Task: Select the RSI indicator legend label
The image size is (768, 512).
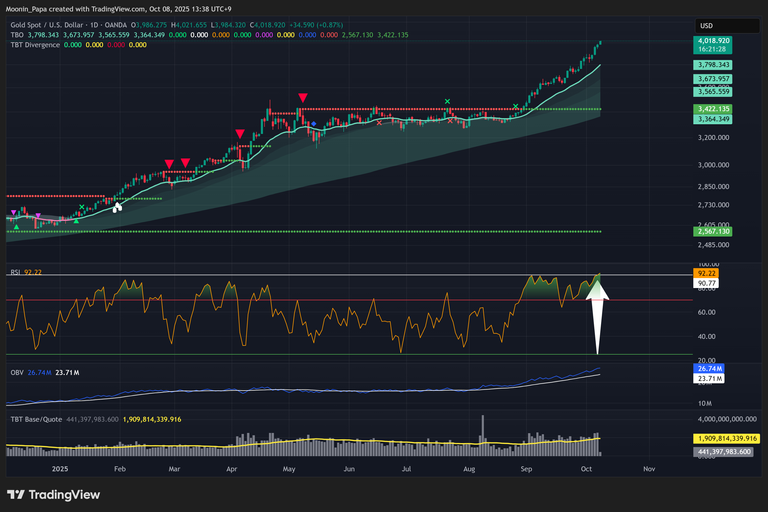Action: click(x=17, y=272)
